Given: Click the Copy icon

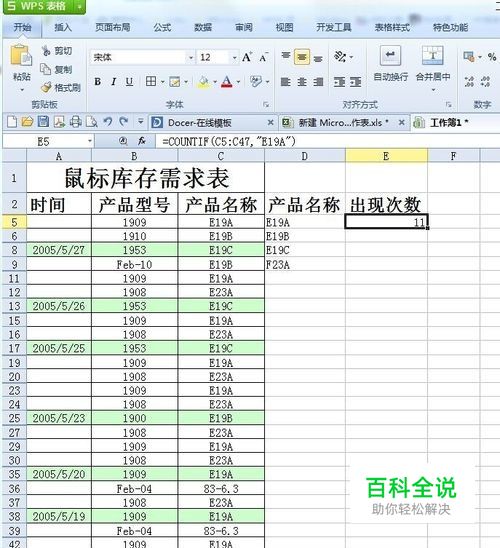Looking at the screenshot, I should click(46, 69).
